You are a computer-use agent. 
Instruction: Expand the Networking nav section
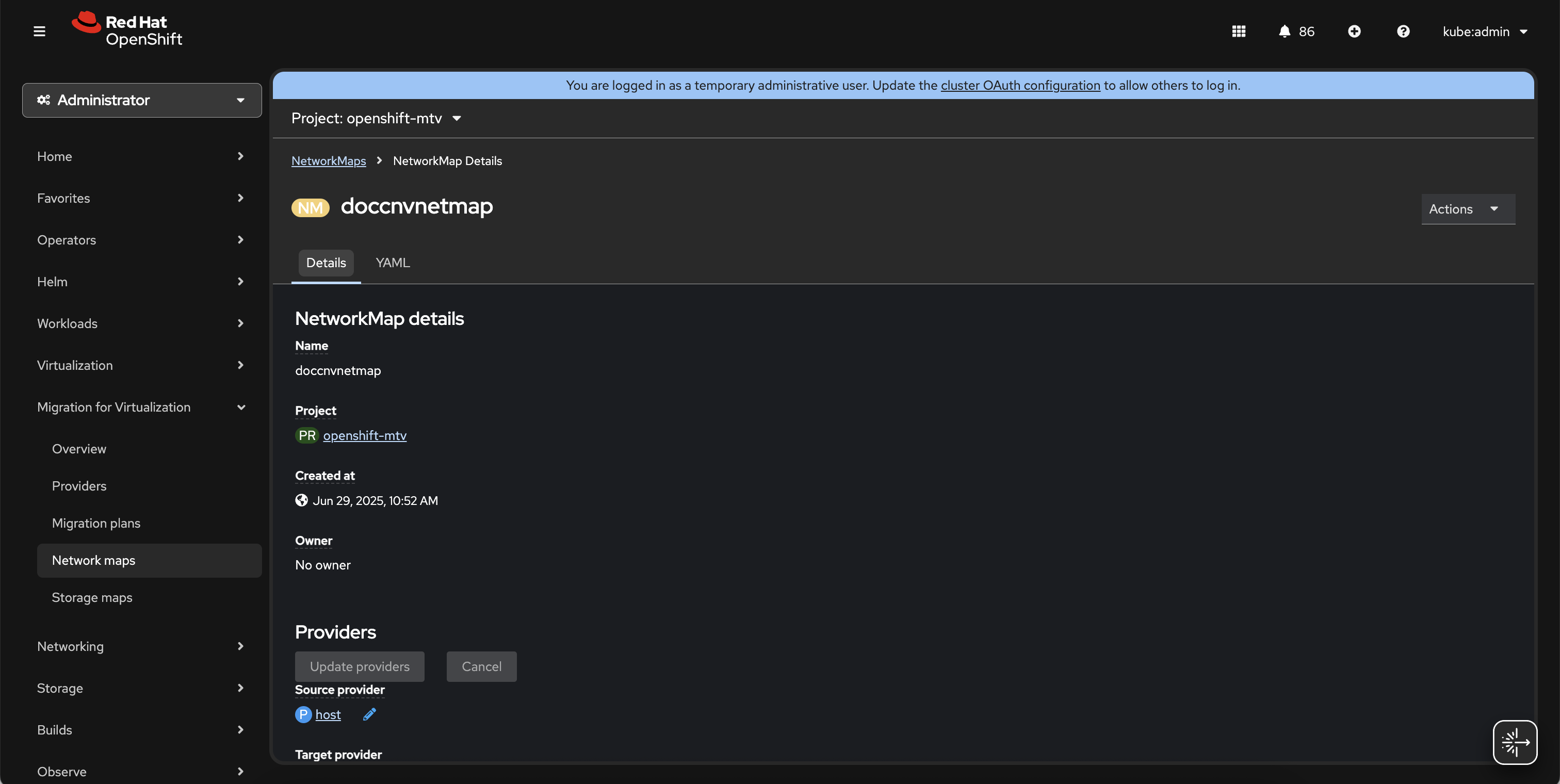pyautogui.click(x=141, y=646)
